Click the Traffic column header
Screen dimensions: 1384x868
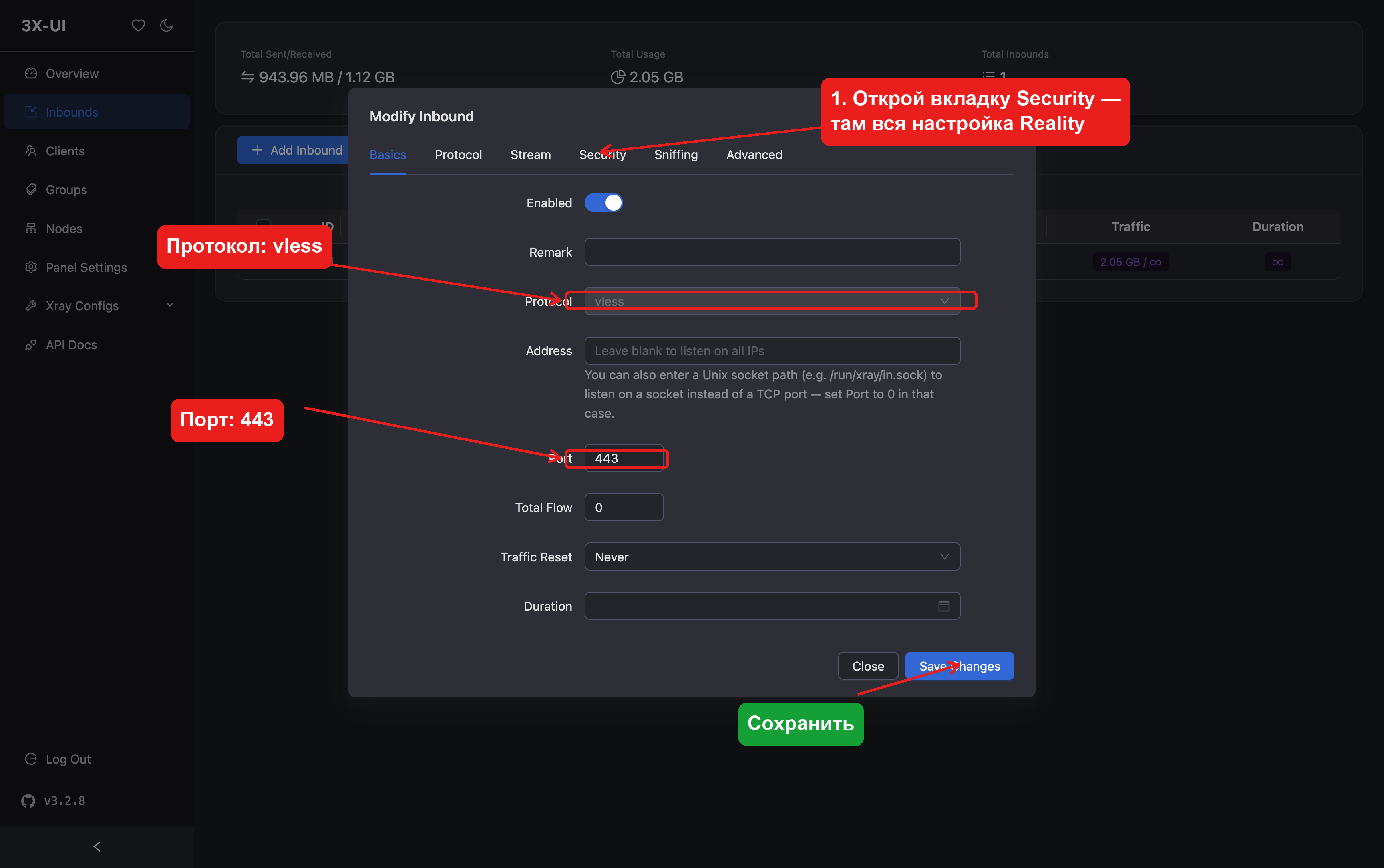[1130, 226]
